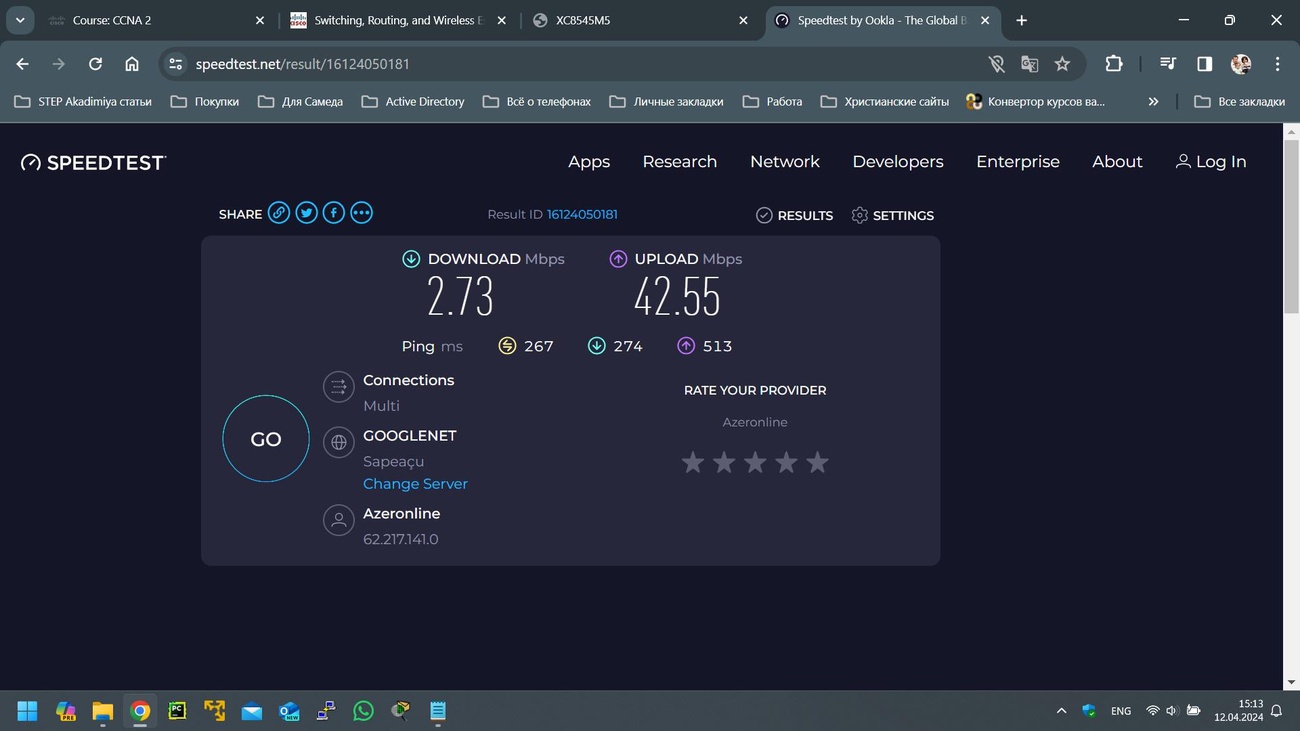Open File Explorer from the taskbar
Image resolution: width=1300 pixels, height=731 pixels.
[103, 711]
